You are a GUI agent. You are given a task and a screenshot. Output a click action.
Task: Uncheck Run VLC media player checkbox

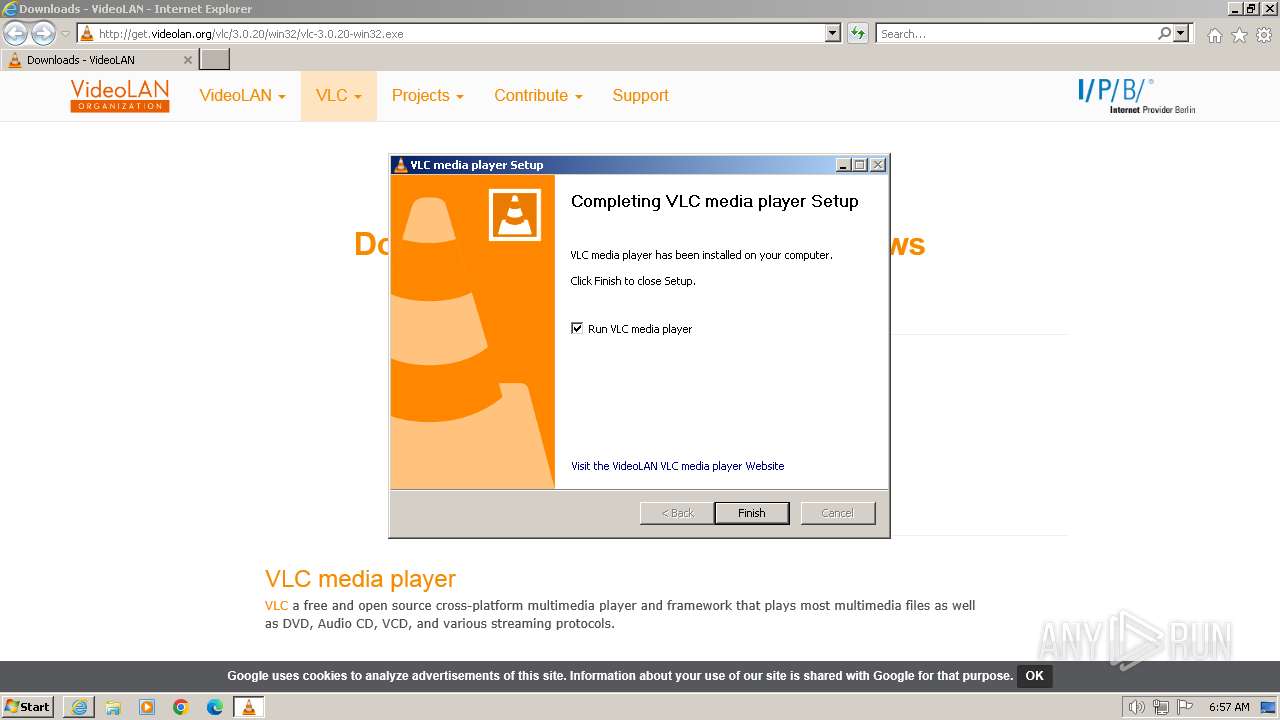(x=577, y=328)
